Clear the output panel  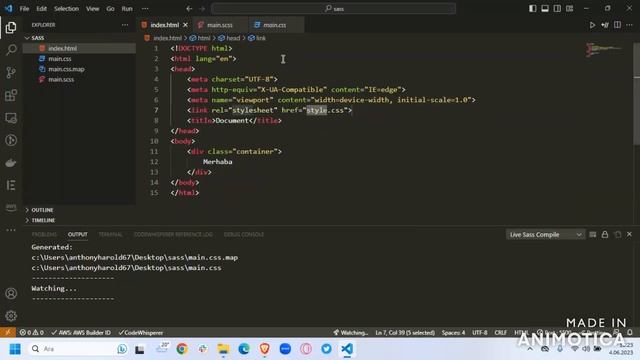pyautogui.click(x=593, y=234)
